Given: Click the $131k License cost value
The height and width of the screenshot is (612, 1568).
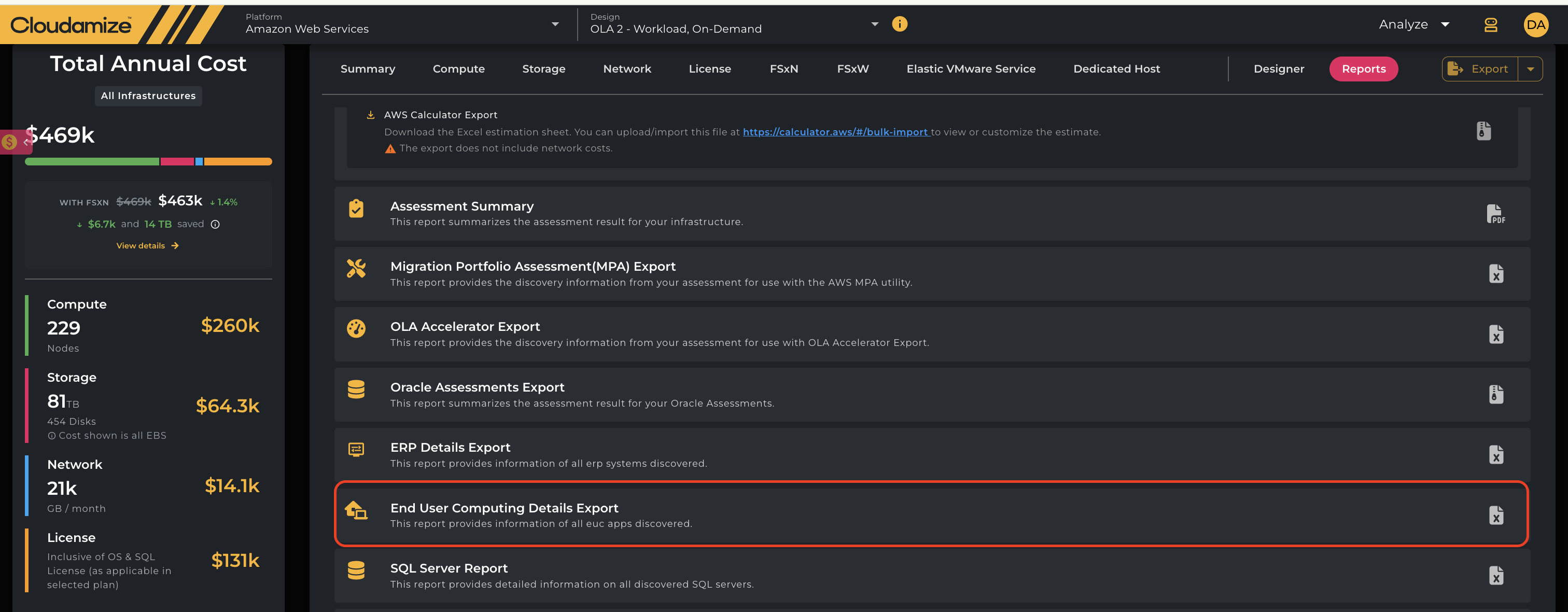Looking at the screenshot, I should point(235,560).
